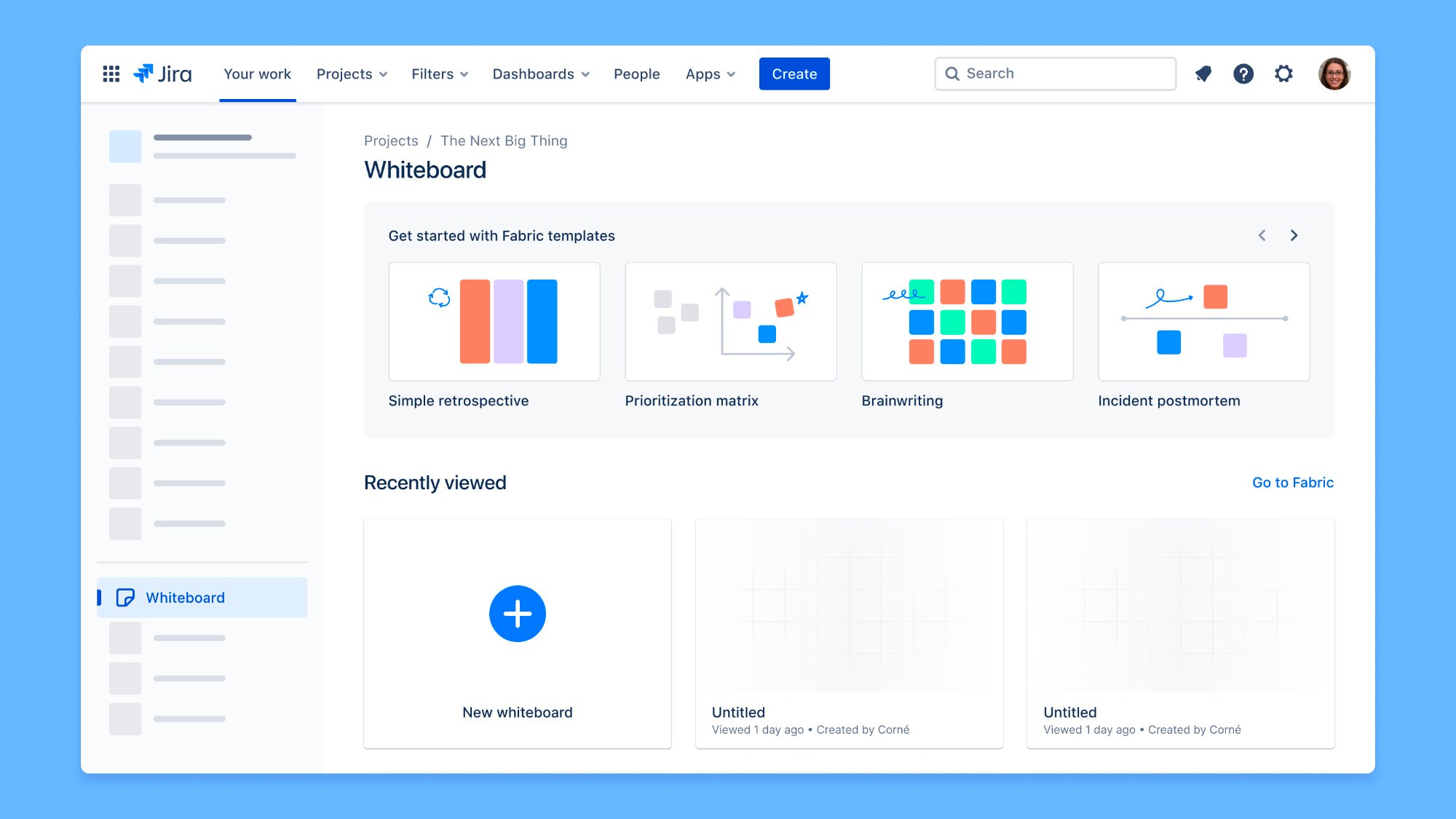Image resolution: width=1456 pixels, height=819 pixels.
Task: Select the Simple retrospective template thumbnail
Action: (494, 321)
